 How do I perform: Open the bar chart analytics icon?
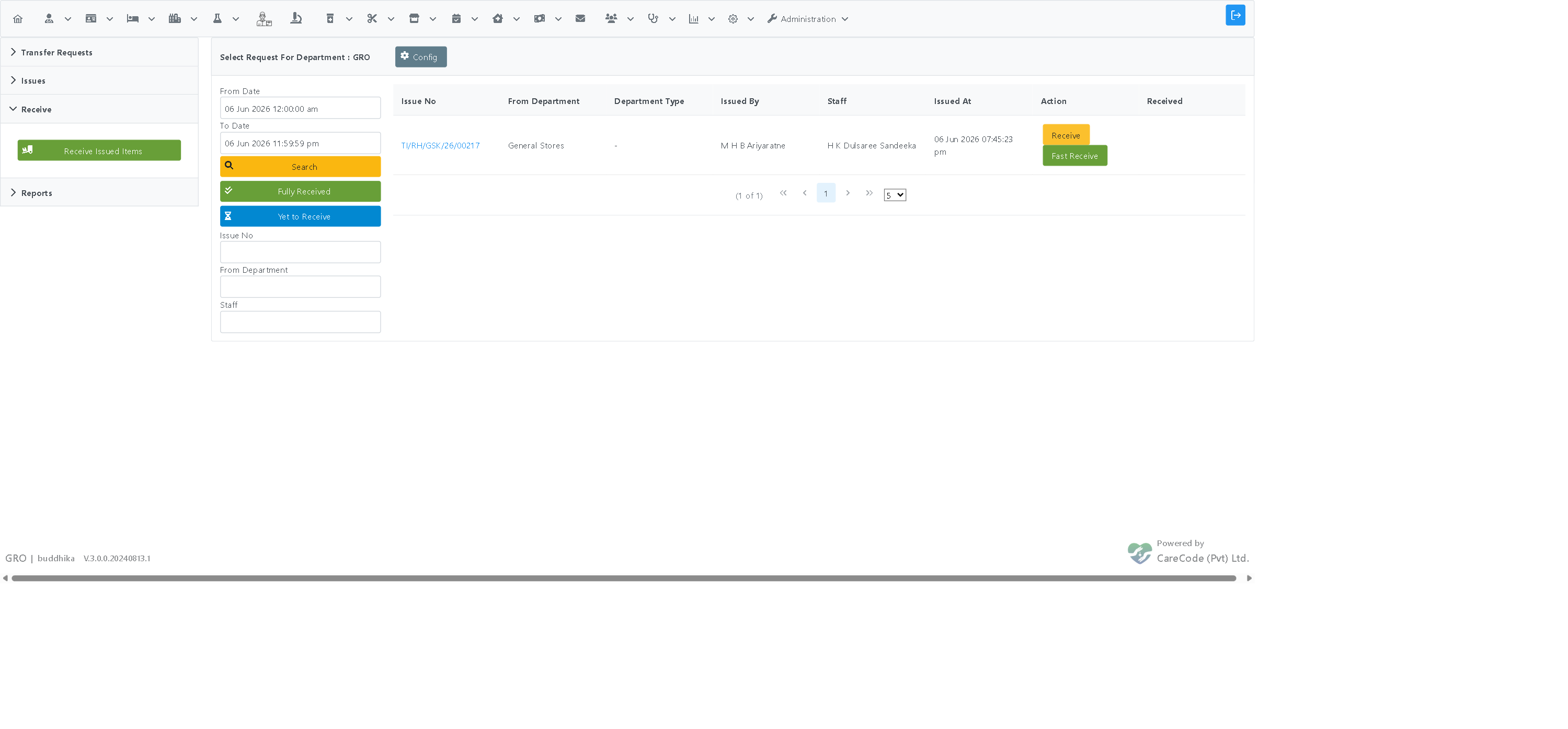pos(693,19)
